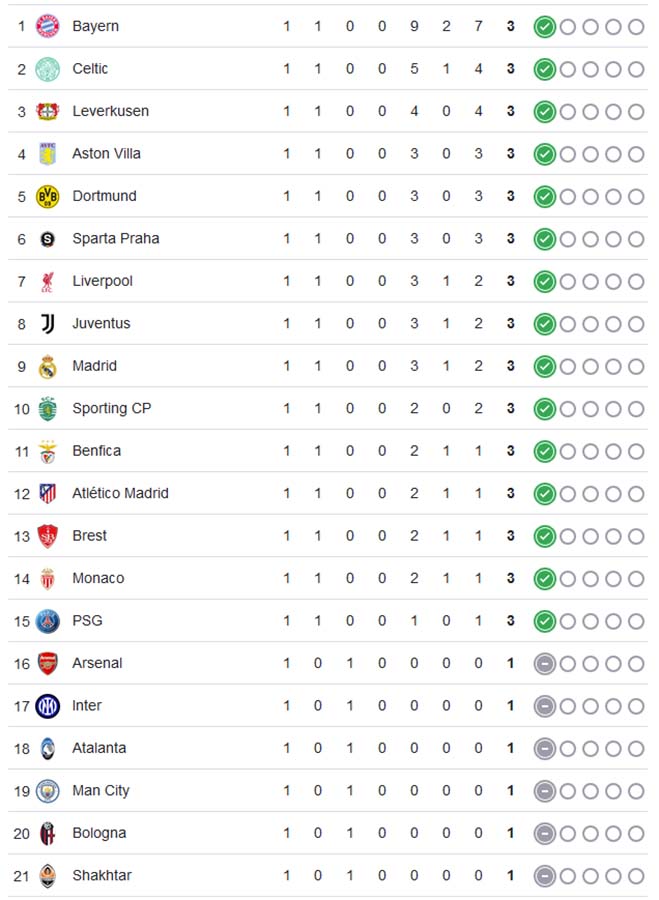Screen dimensions: 659x900
Task: Click the Liverpool crest
Action: tap(47, 281)
